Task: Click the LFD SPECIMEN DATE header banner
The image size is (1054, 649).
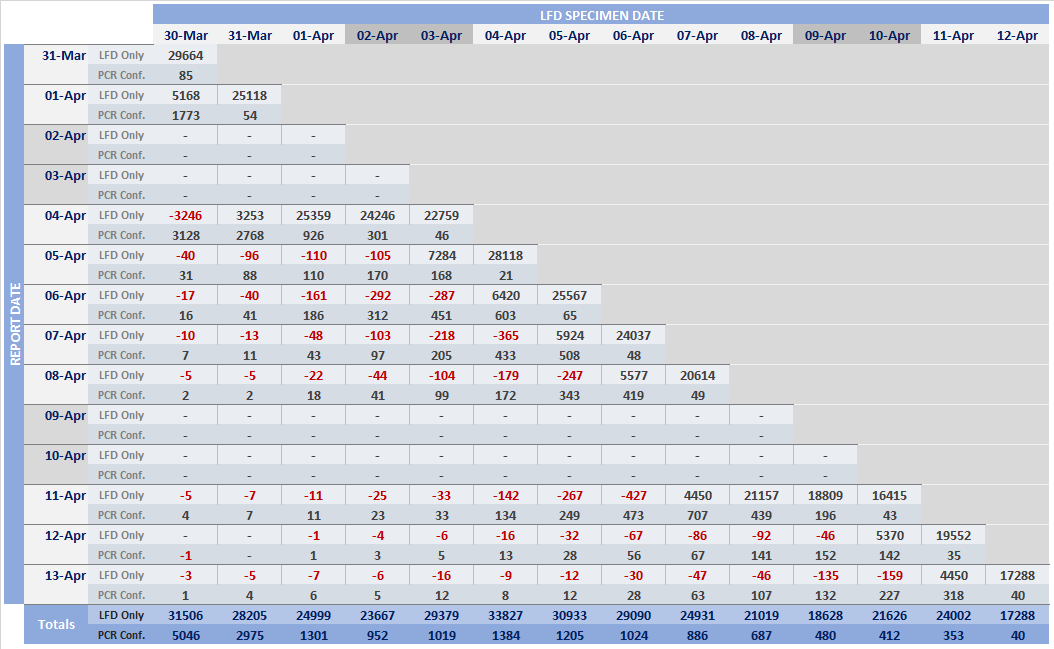Action: coord(601,15)
